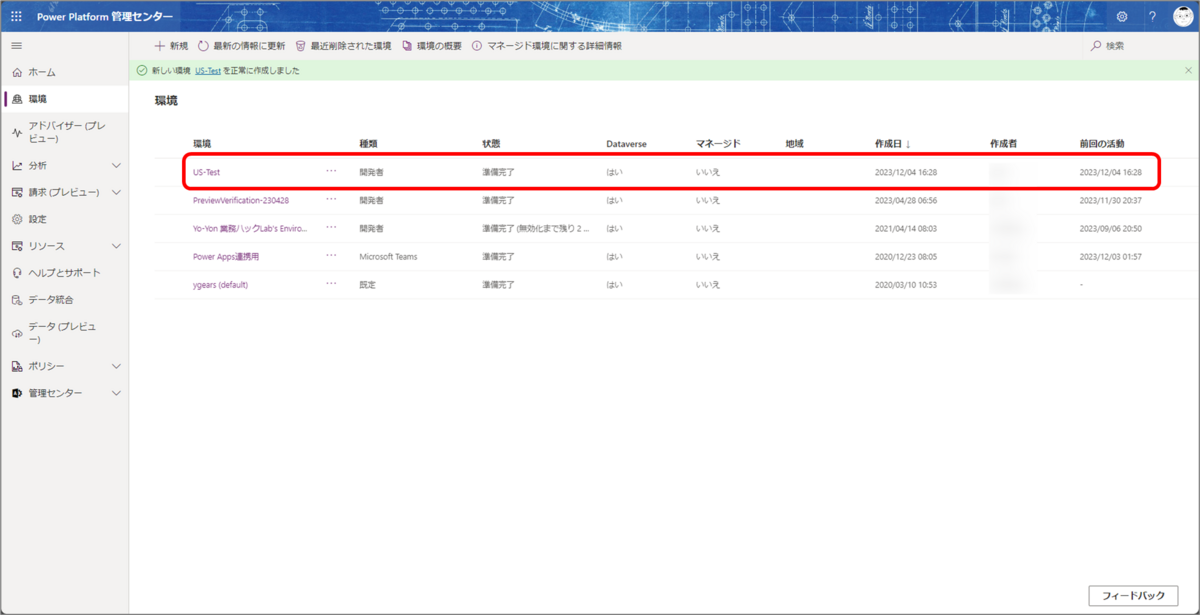
Task: Click 最新の情報に更新 refresh command
Action: 241,46
